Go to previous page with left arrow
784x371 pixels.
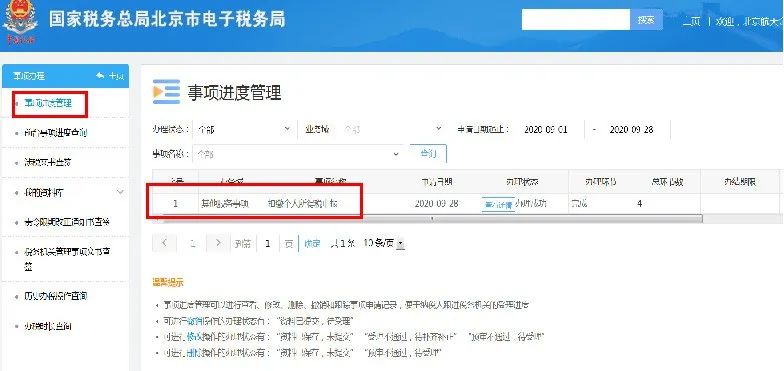(164, 244)
